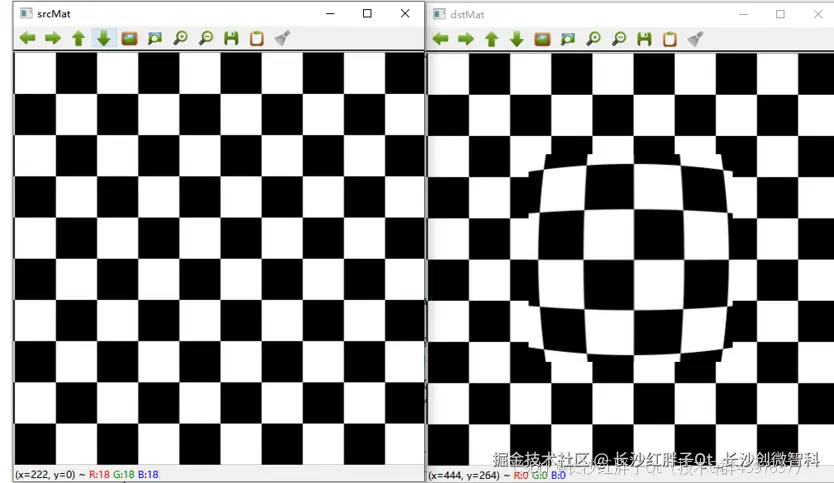Click the dstMat title text

(467, 15)
